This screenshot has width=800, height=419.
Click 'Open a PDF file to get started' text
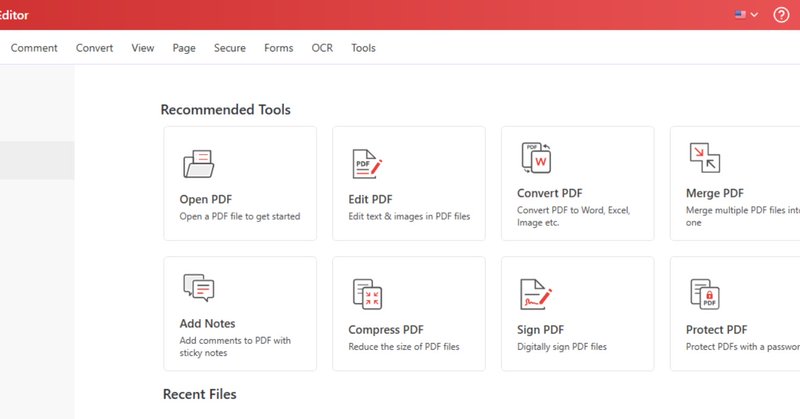(x=240, y=216)
